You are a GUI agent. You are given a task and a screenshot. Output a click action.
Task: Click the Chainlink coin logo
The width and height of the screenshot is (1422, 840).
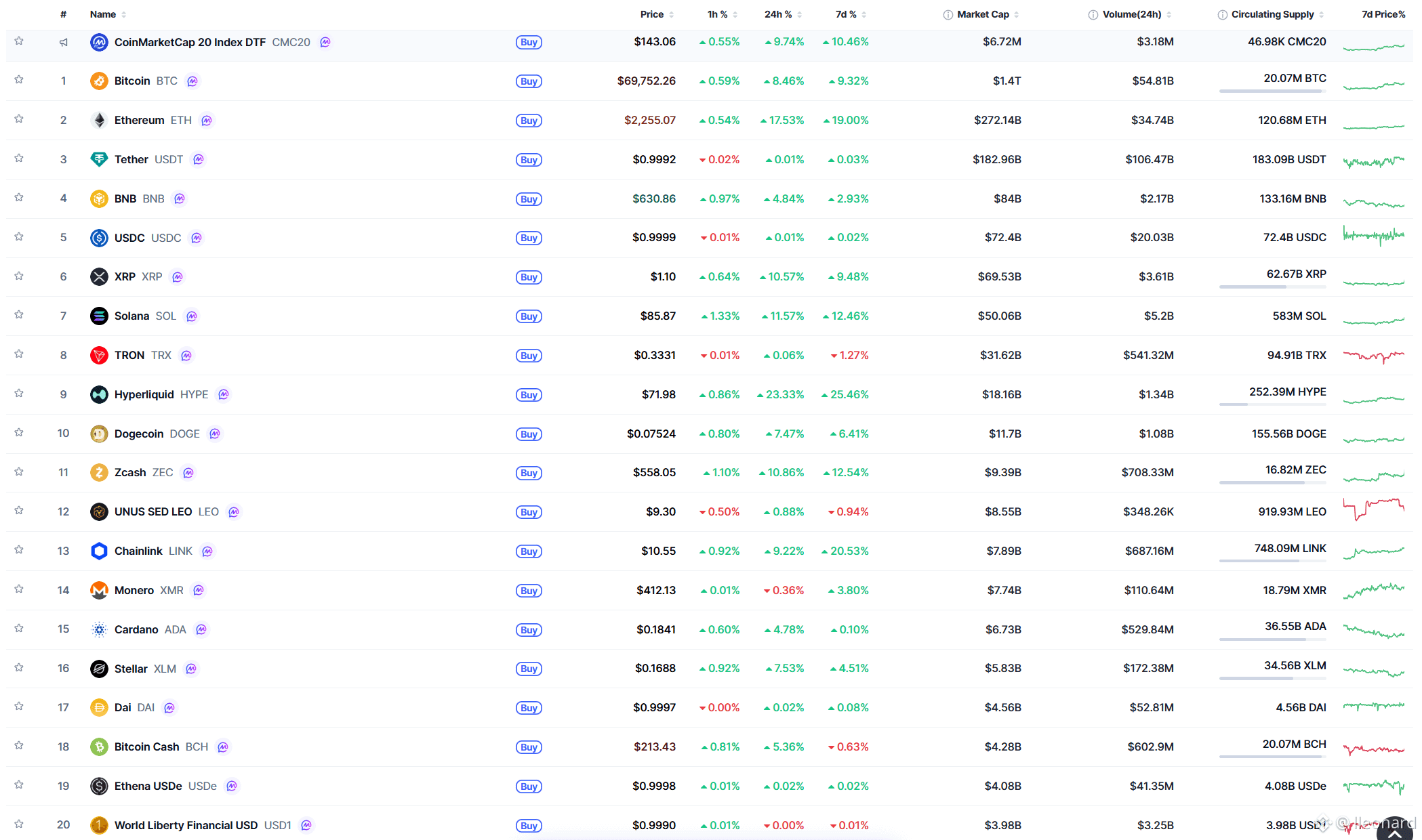(99, 551)
